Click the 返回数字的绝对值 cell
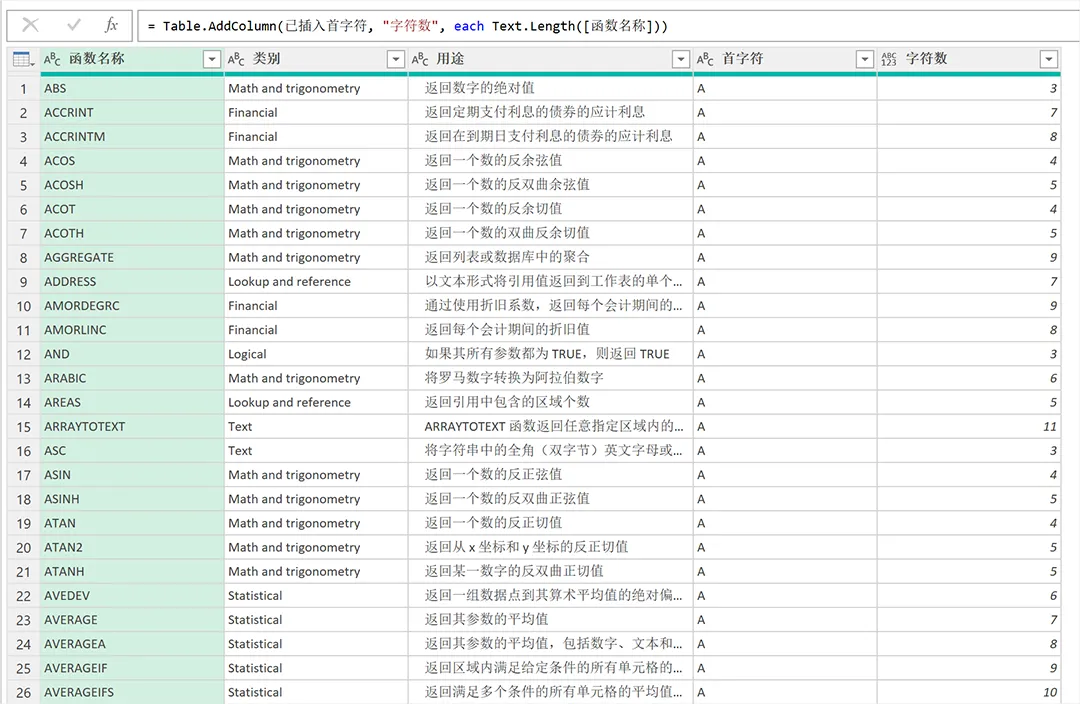This screenshot has height=704, width=1080. (x=550, y=88)
